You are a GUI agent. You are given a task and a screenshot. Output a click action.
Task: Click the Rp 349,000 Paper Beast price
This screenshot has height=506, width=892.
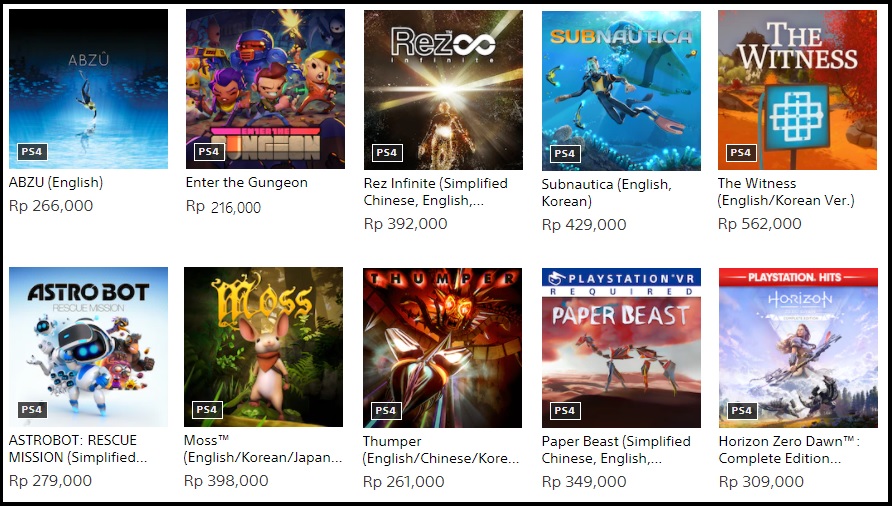[x=584, y=482]
